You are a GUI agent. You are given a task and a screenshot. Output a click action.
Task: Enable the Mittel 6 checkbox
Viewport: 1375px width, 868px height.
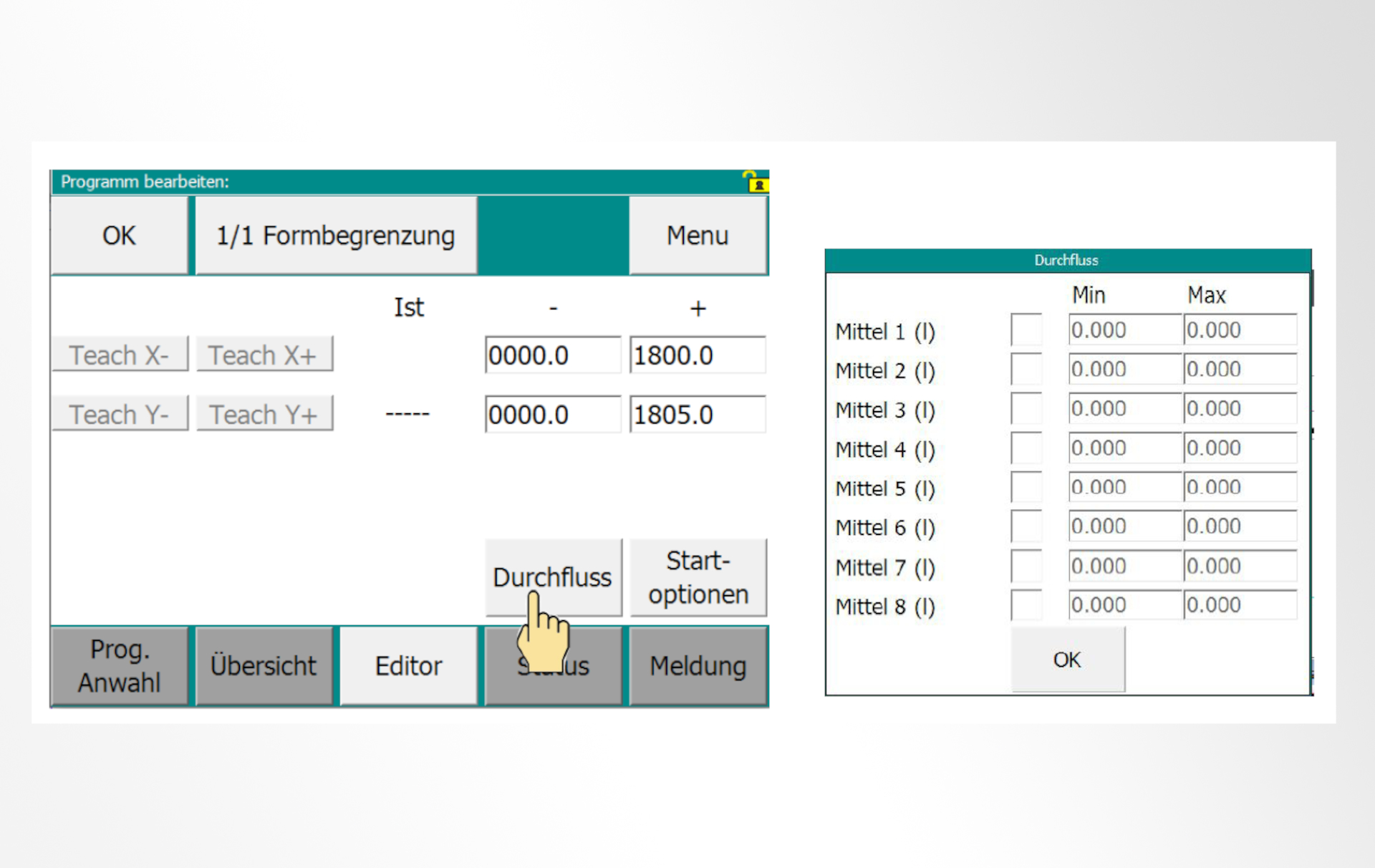pos(1026,526)
